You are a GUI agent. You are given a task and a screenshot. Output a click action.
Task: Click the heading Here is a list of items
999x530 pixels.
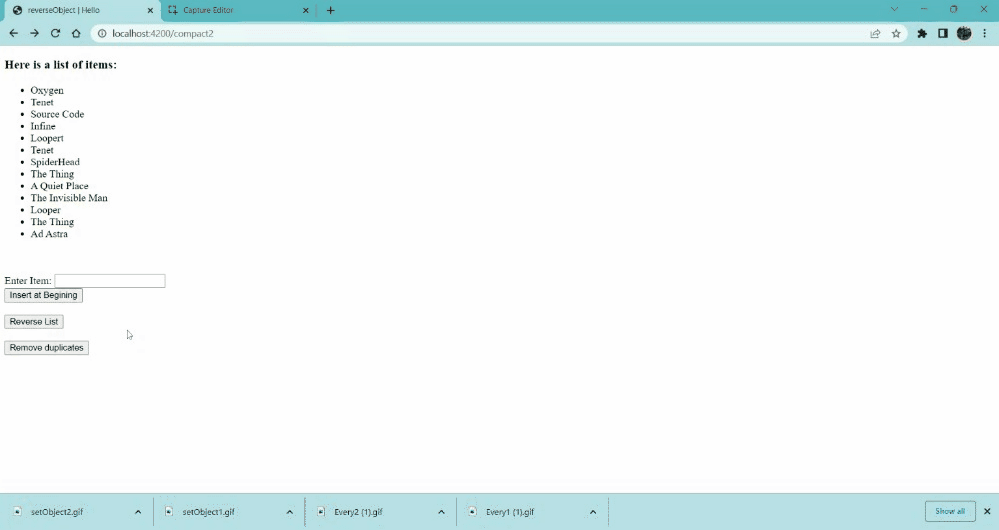click(x=61, y=65)
